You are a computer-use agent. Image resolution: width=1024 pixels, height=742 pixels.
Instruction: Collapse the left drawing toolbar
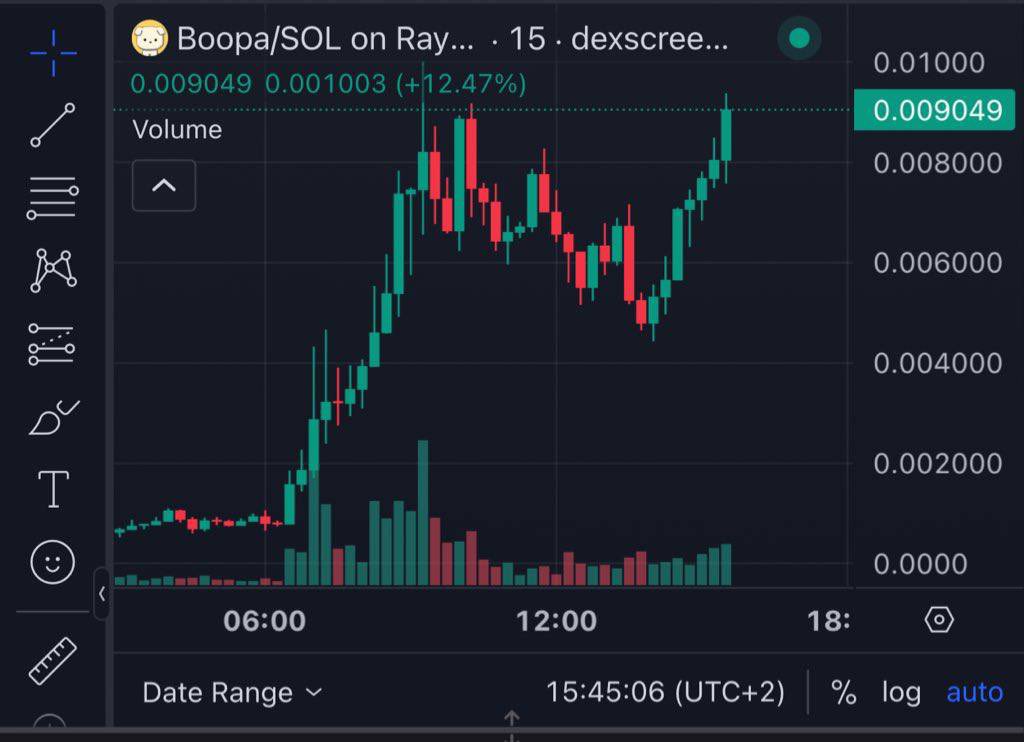pyautogui.click(x=102, y=594)
